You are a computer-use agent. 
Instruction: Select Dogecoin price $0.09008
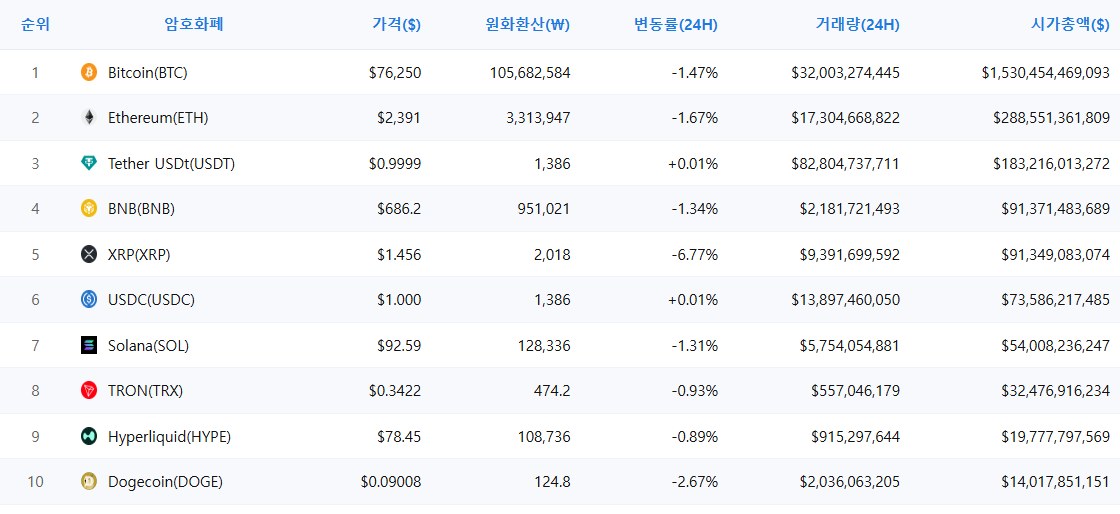(x=391, y=482)
